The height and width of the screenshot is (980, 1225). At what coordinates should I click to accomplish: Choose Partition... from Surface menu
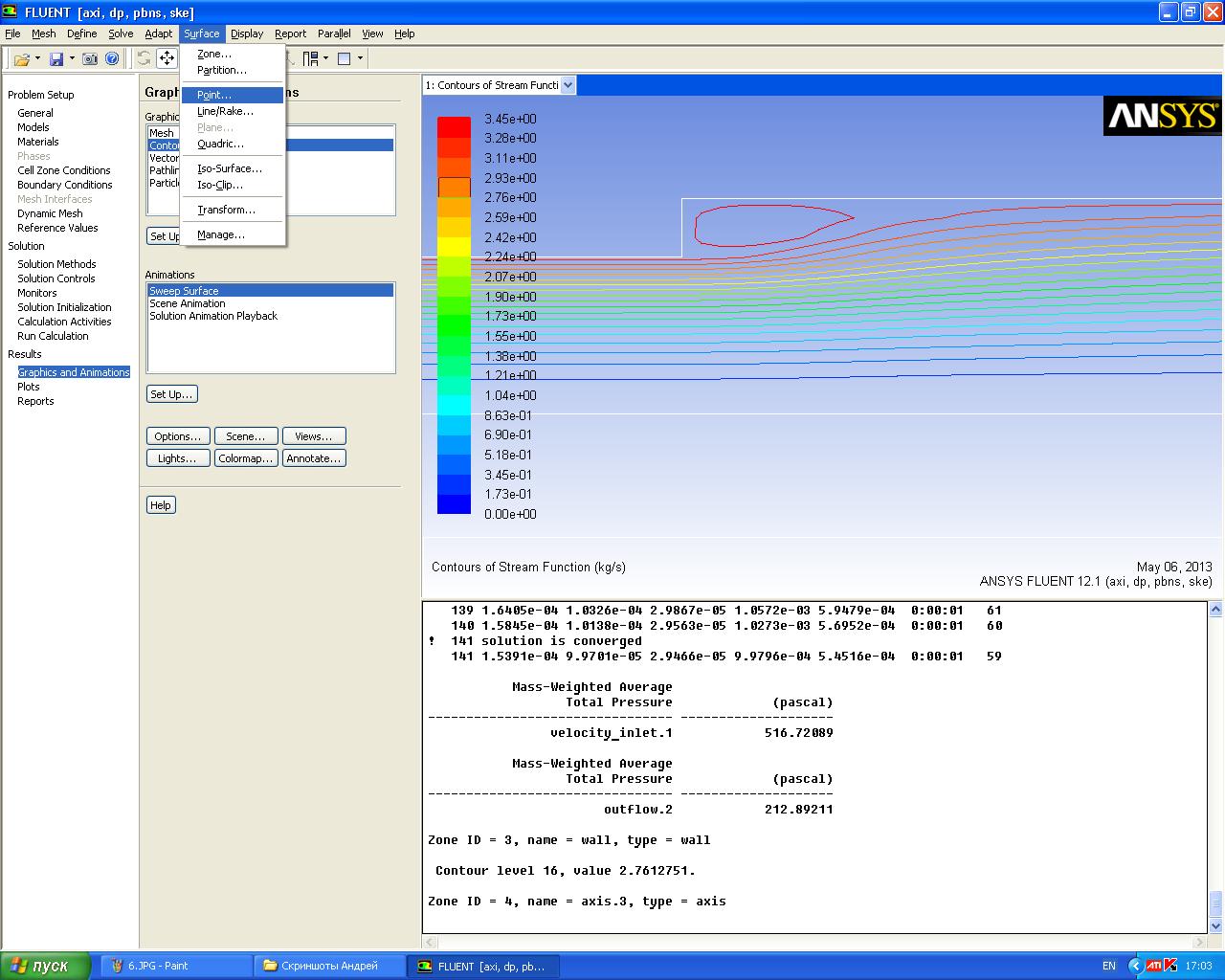tap(233, 71)
